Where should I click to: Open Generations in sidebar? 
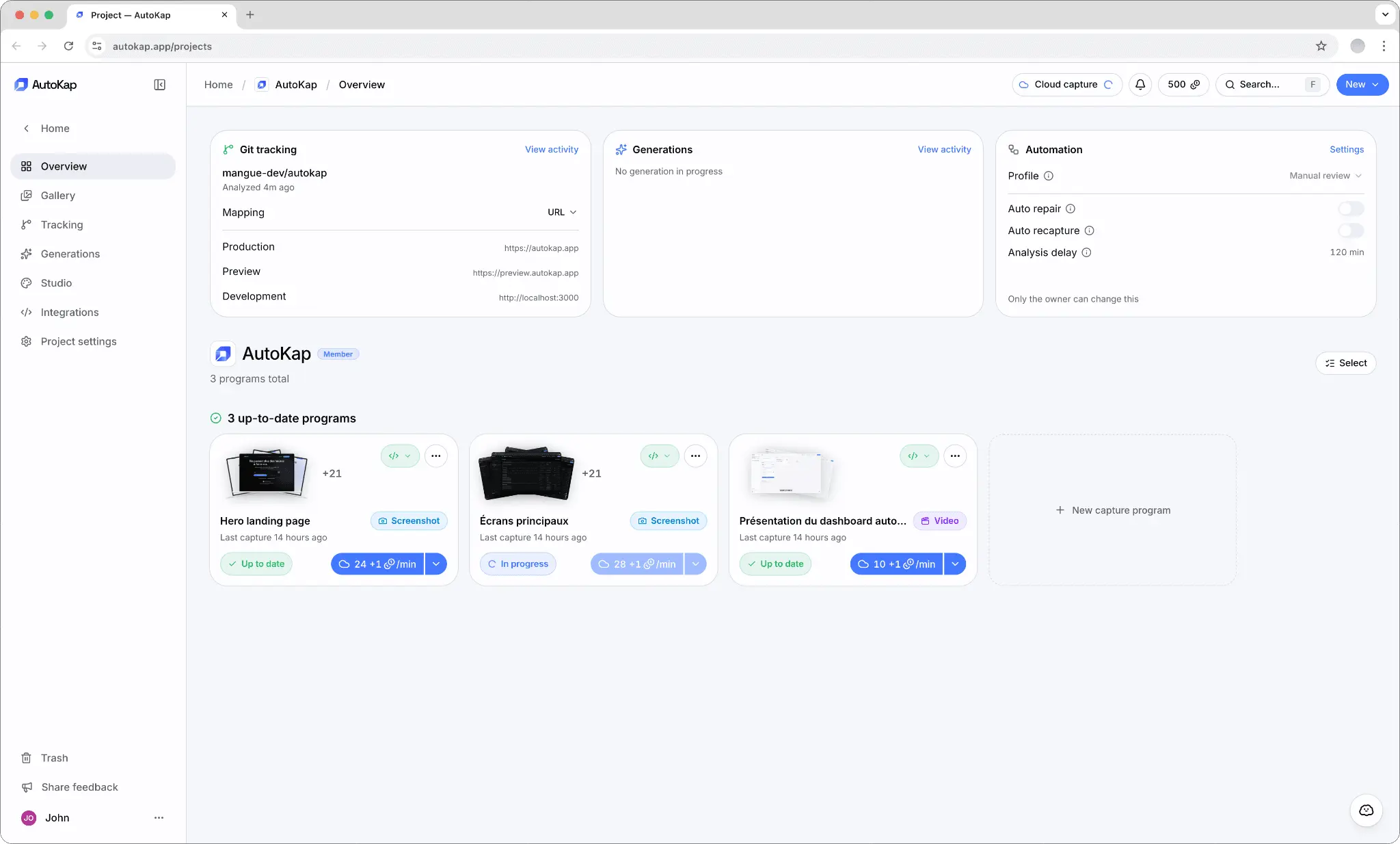coord(93,254)
